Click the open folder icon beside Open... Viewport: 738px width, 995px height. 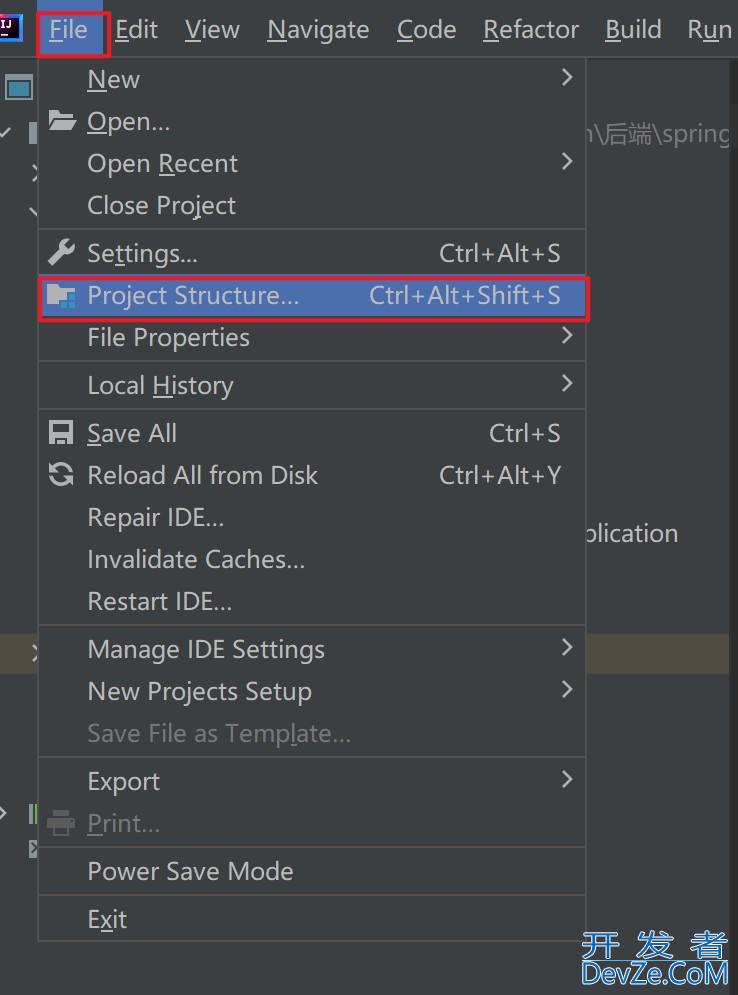61,121
